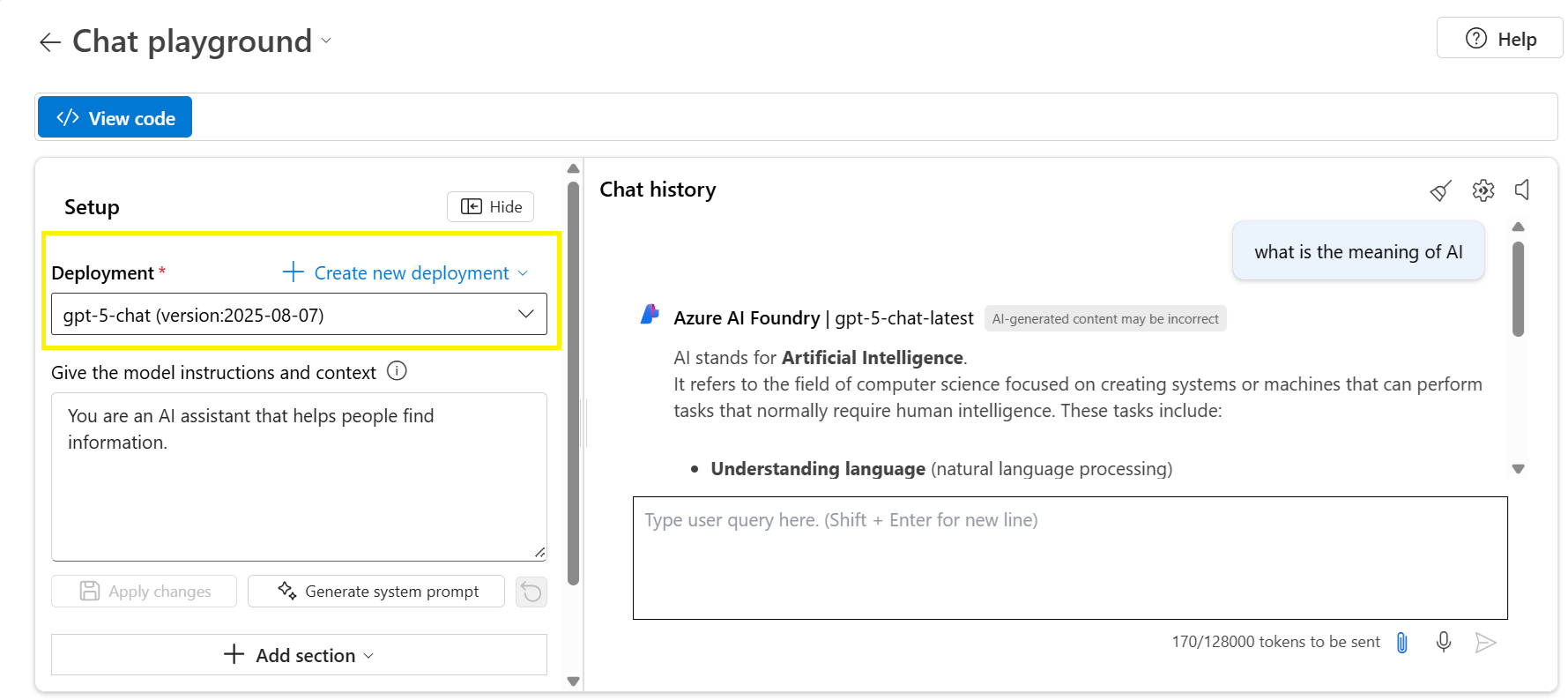Open chat settings gear icon
The height and width of the screenshot is (700, 1568).
tap(1483, 190)
